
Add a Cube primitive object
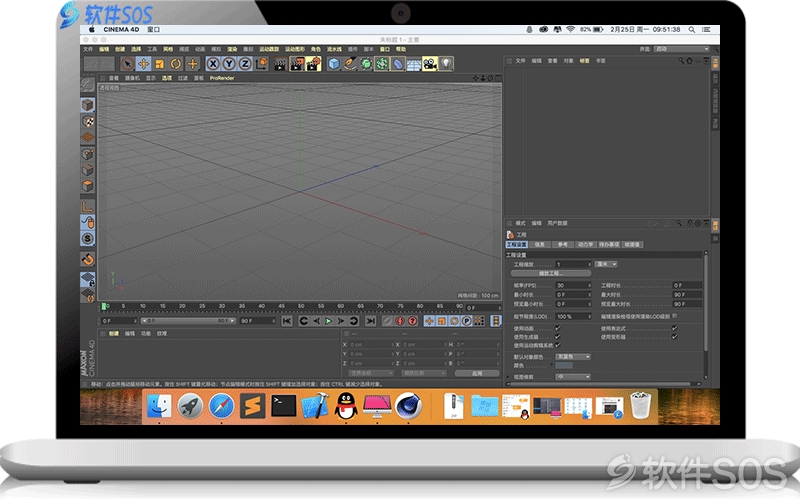[x=334, y=64]
